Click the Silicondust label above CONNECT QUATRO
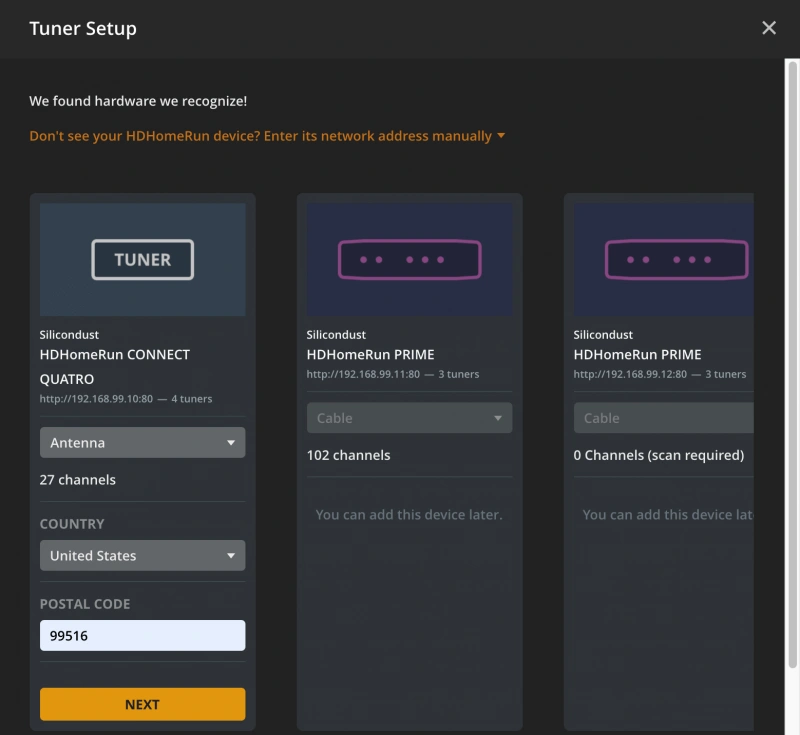The height and width of the screenshot is (735, 800). [69, 335]
